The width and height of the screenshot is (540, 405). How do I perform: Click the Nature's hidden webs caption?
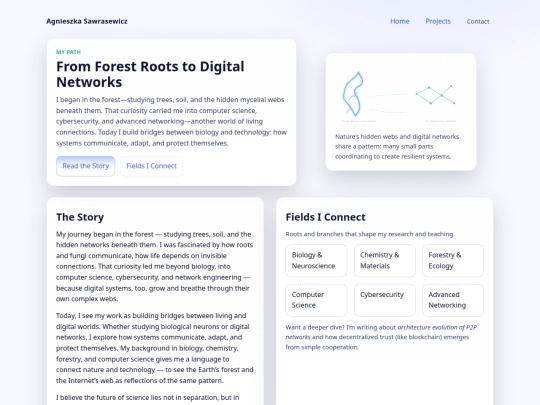point(397,146)
